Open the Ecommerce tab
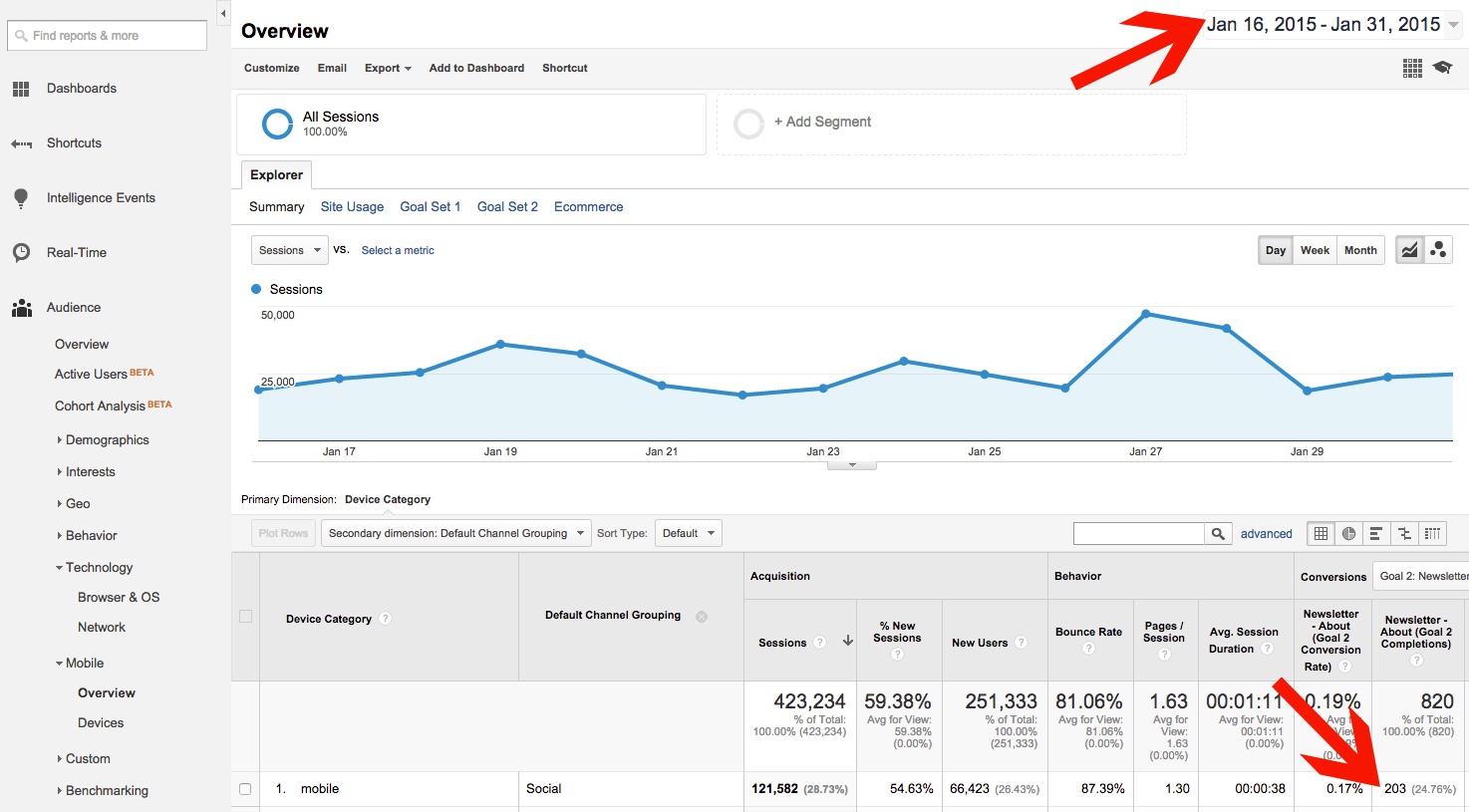Viewport: 1469px width, 812px height. (588, 206)
